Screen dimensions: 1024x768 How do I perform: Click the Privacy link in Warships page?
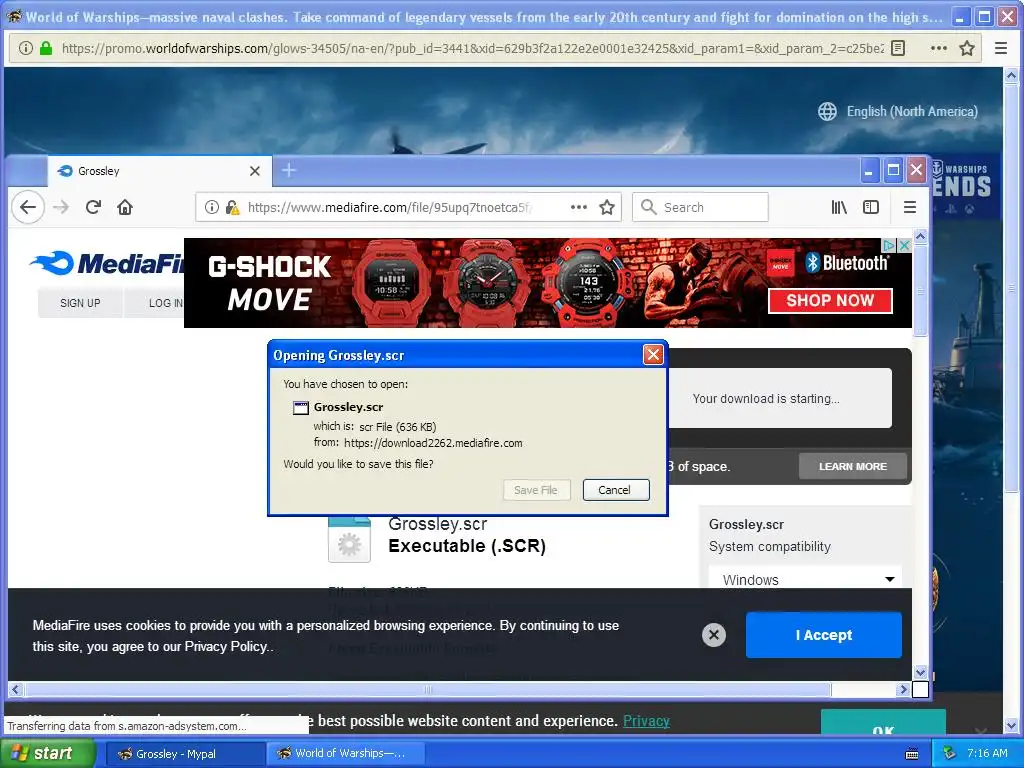(647, 720)
